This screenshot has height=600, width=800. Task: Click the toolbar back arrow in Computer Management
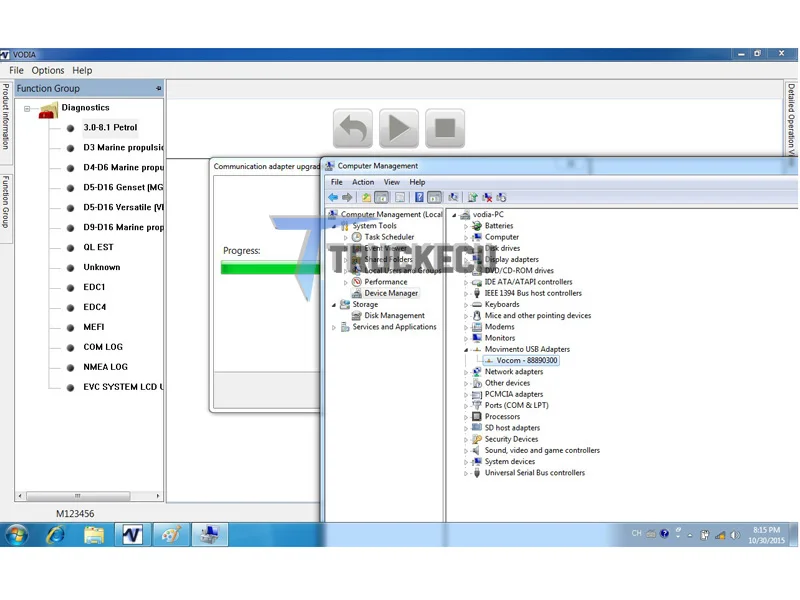tap(333, 197)
